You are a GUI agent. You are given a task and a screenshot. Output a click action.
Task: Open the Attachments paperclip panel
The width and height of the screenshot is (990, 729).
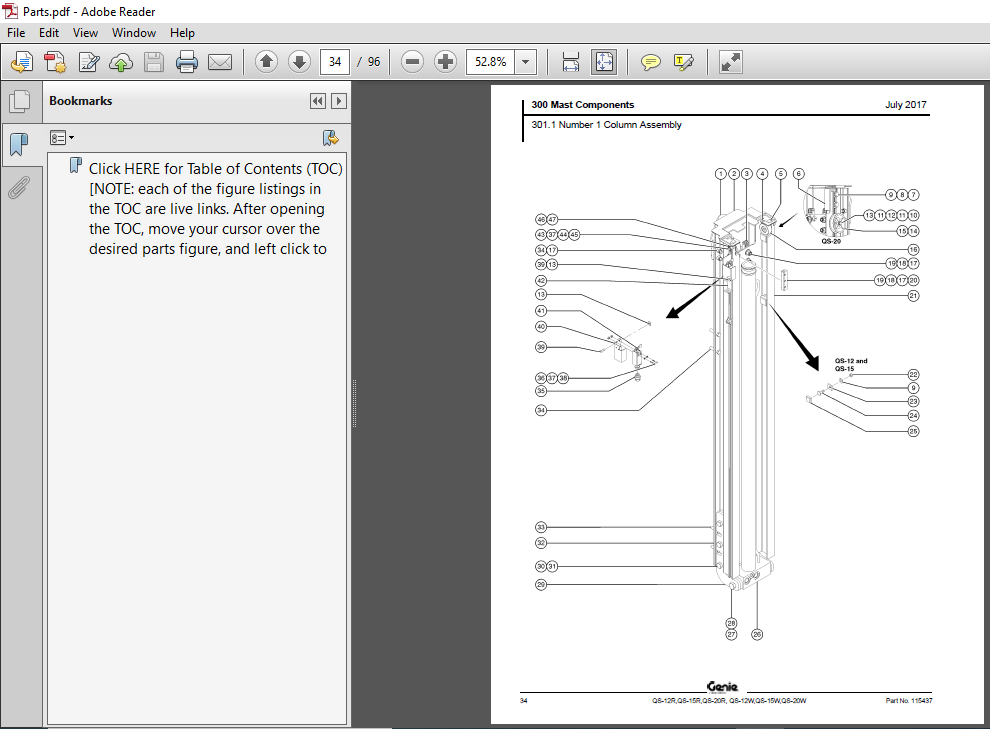click(x=20, y=187)
